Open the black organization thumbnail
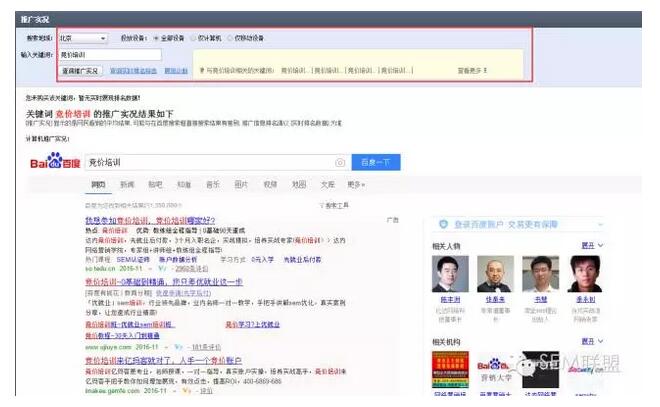Screen dimensions: 660x407 [x=540, y=370]
